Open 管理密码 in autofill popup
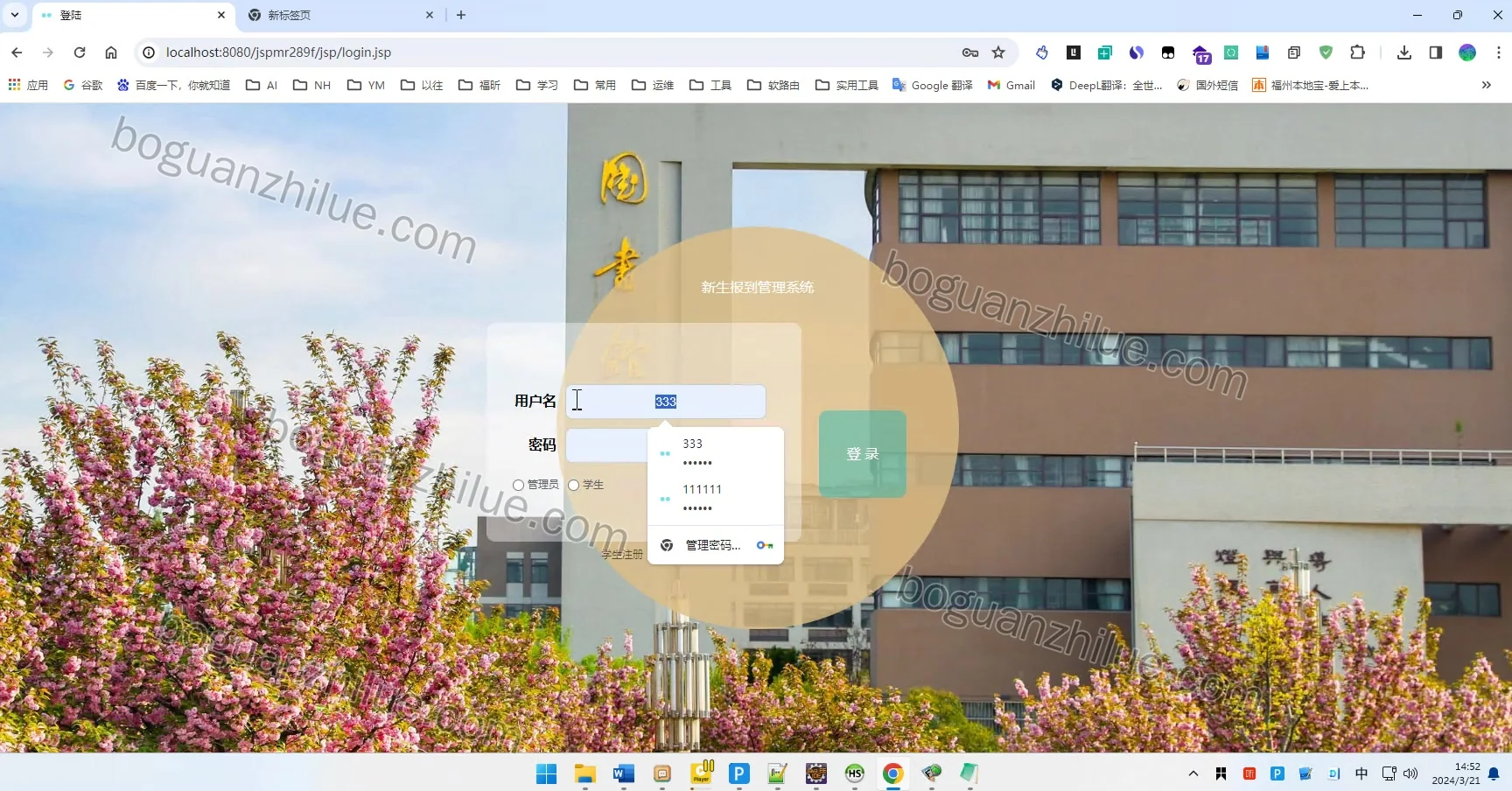Screen dimensions: 1512x791 click(716, 545)
